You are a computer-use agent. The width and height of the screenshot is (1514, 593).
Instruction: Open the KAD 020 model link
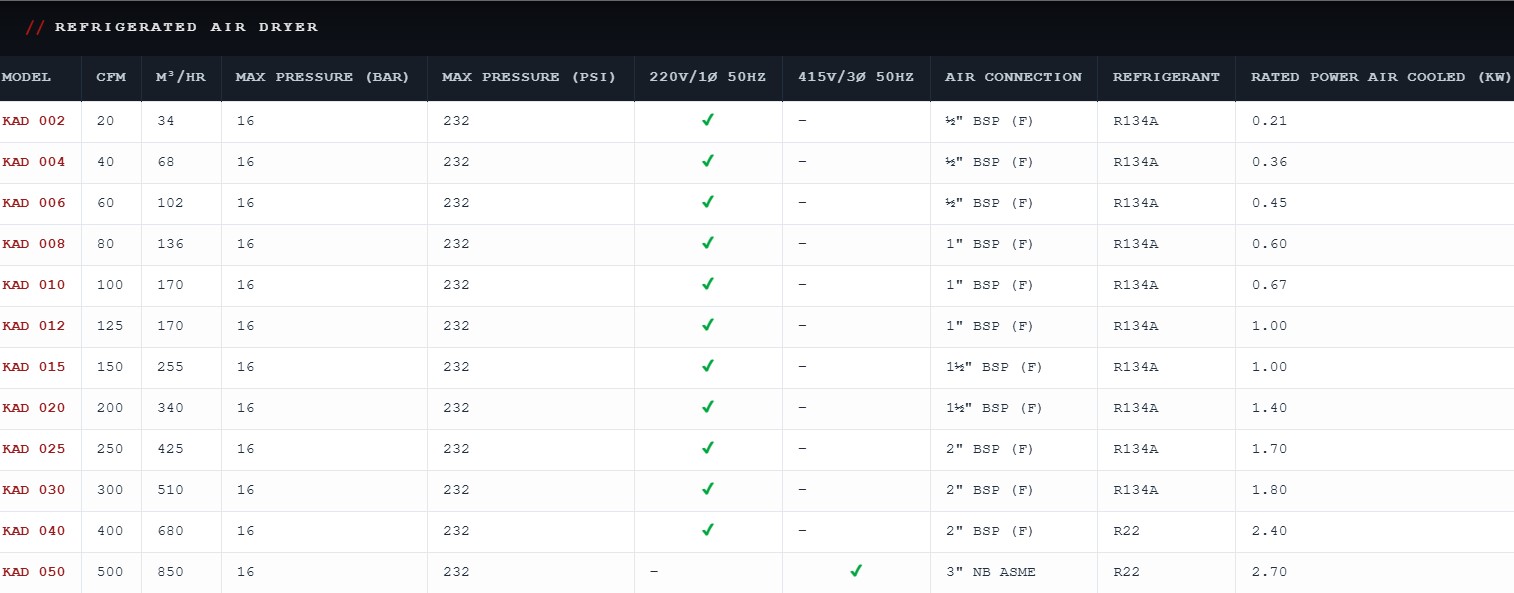pos(34,408)
